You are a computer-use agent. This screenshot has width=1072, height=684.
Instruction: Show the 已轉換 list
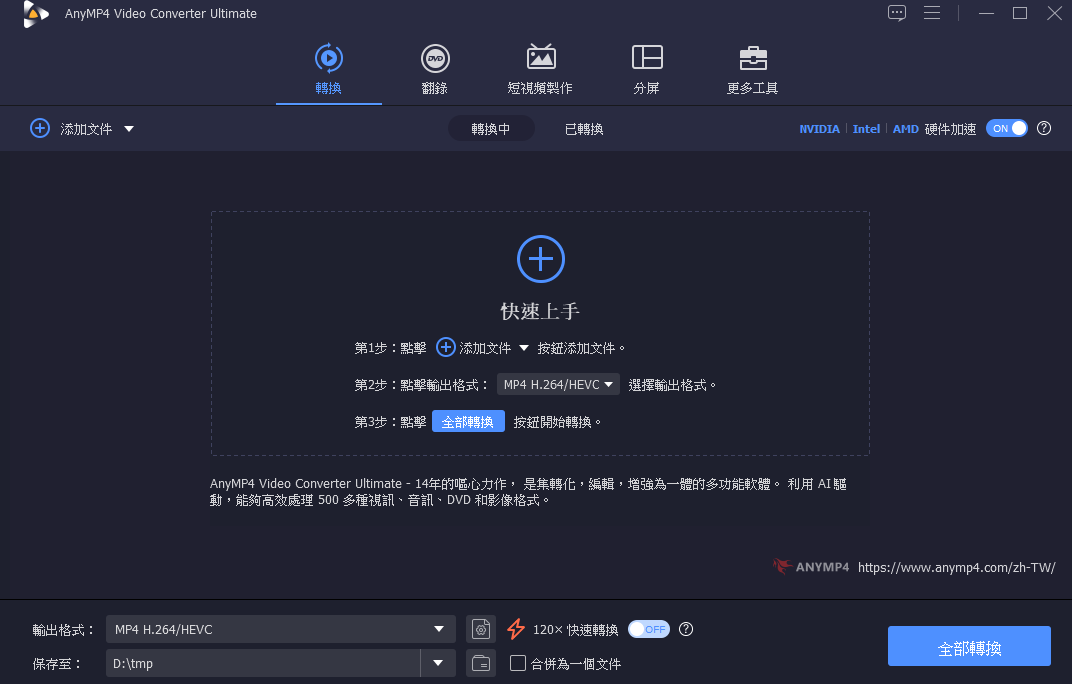click(x=584, y=129)
